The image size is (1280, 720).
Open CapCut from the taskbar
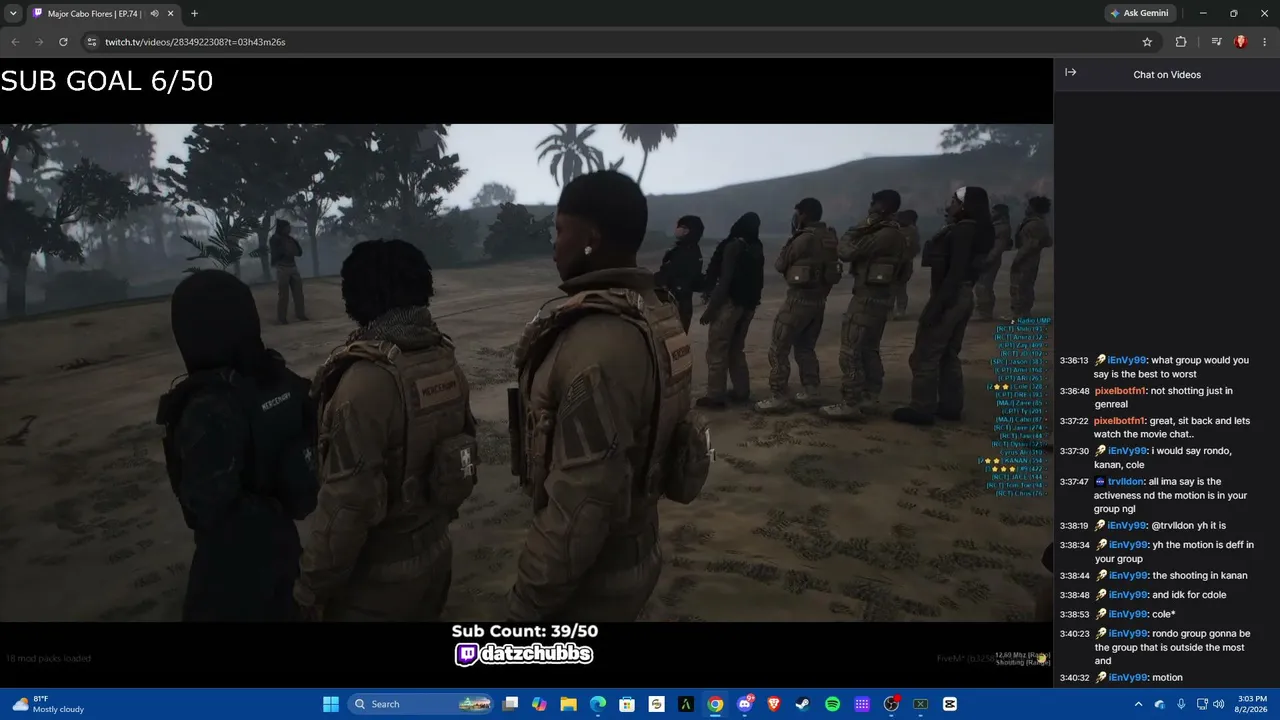pyautogui.click(x=950, y=704)
